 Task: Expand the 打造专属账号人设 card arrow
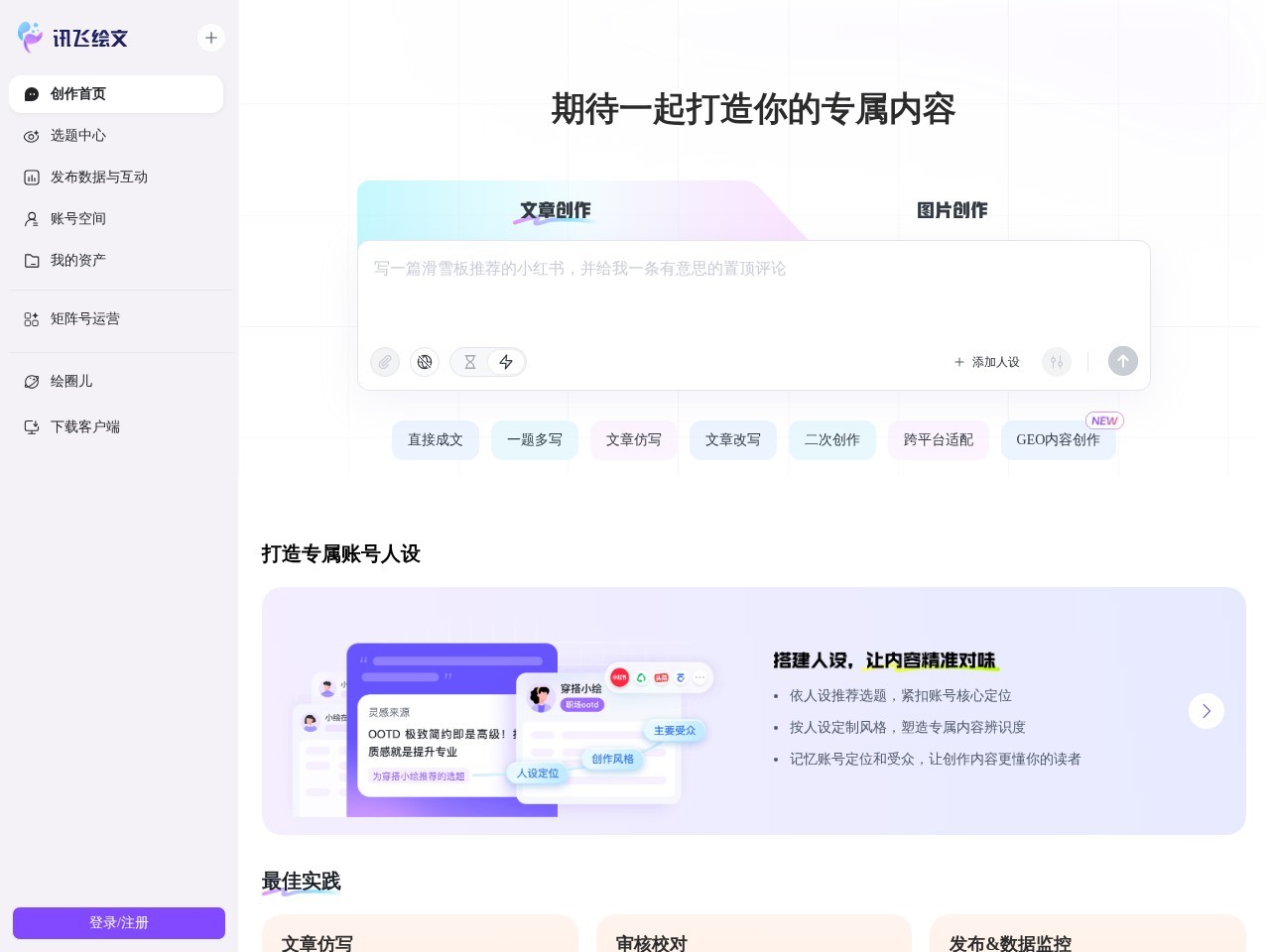(1206, 711)
